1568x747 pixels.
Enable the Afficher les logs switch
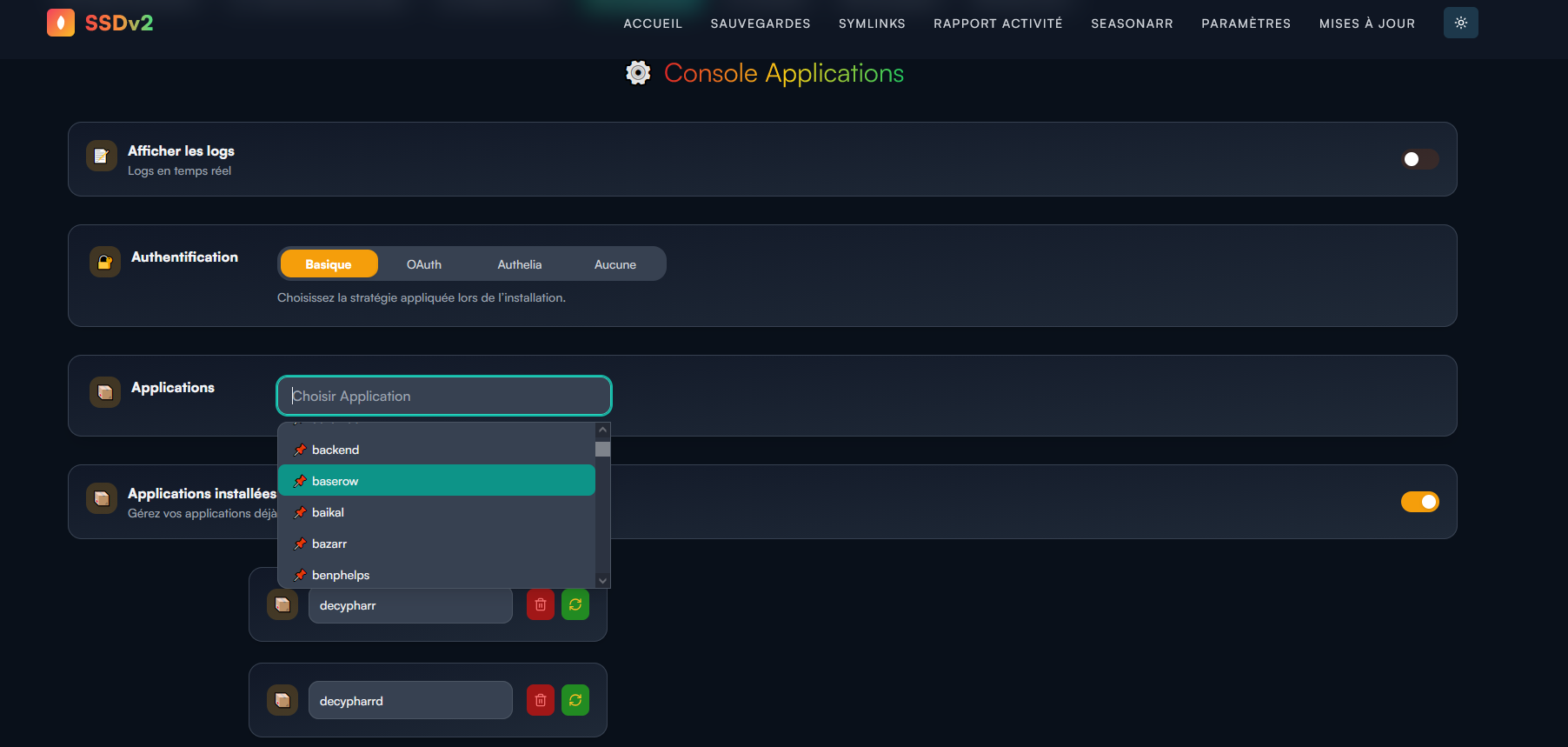coord(1419,159)
